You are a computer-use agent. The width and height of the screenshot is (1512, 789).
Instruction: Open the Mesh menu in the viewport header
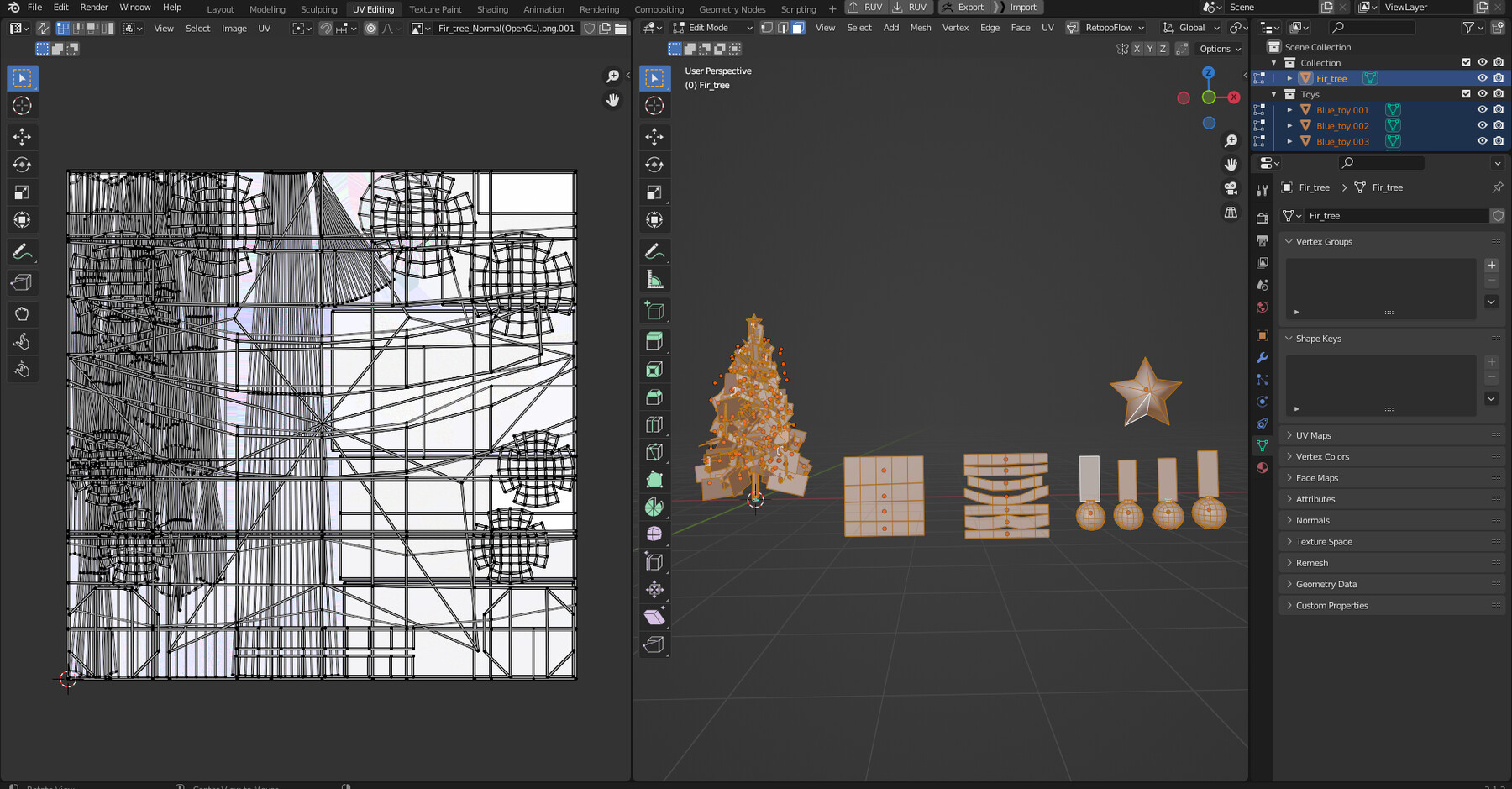click(921, 27)
